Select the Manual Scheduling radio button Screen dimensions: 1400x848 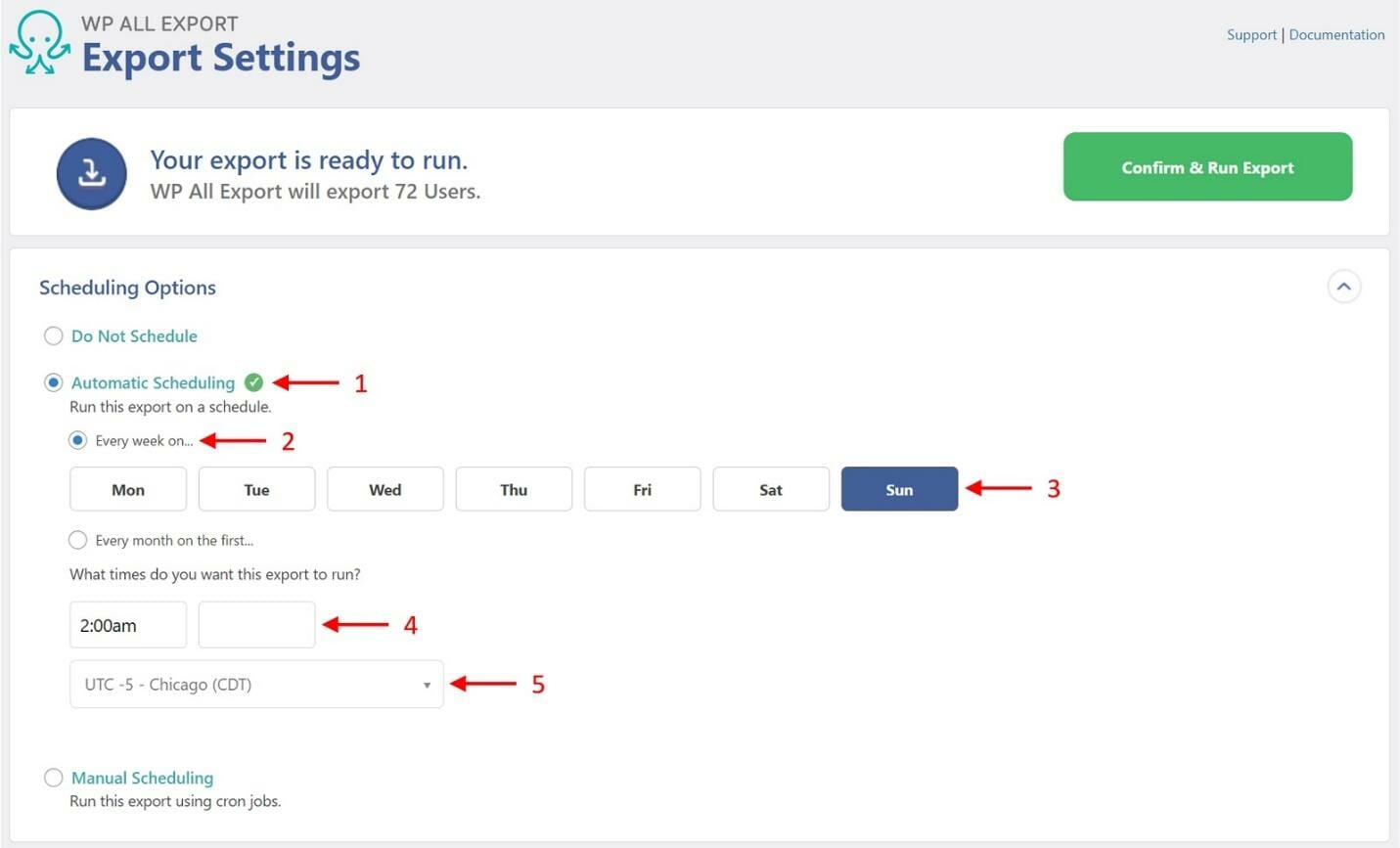53,778
